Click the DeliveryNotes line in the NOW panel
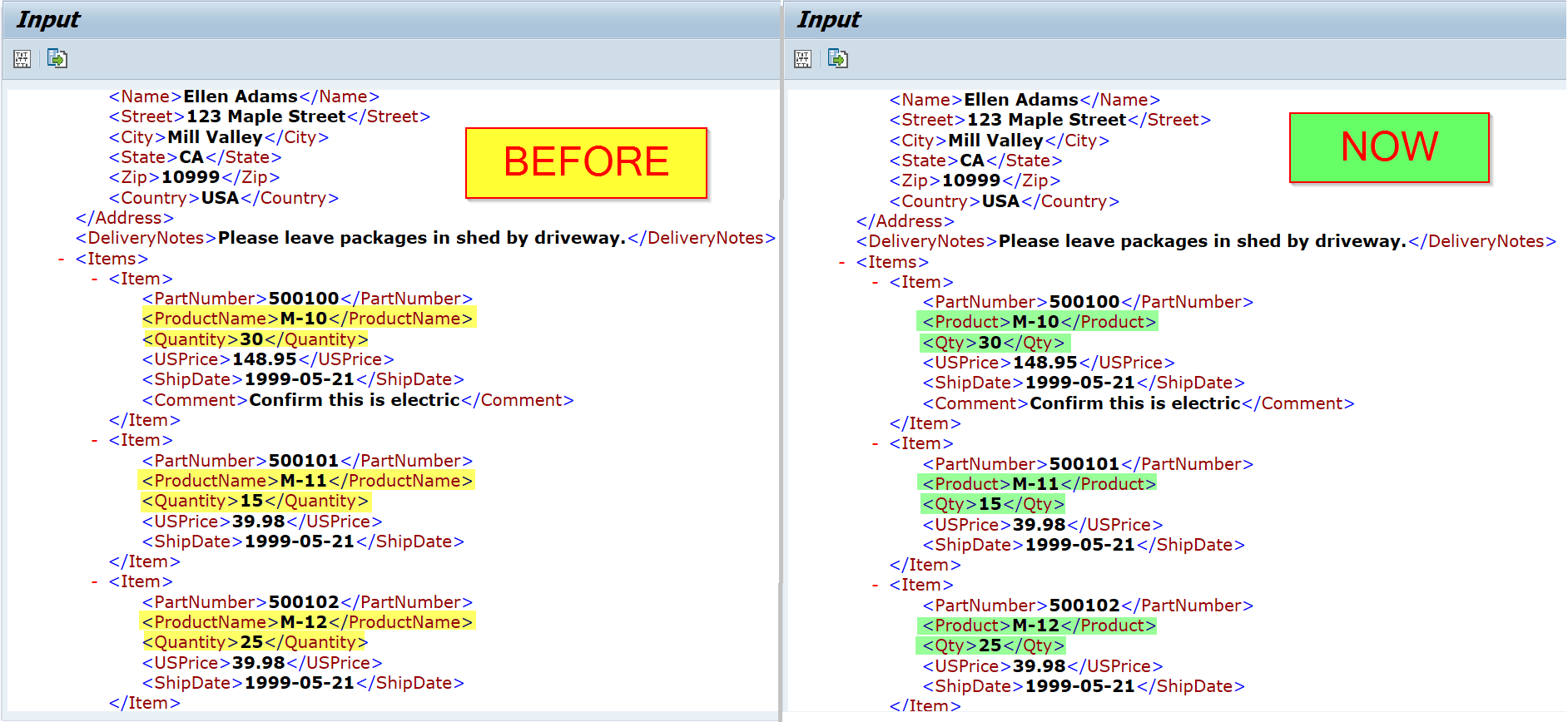Viewport: 1568px width, 722px height. (x=1205, y=241)
